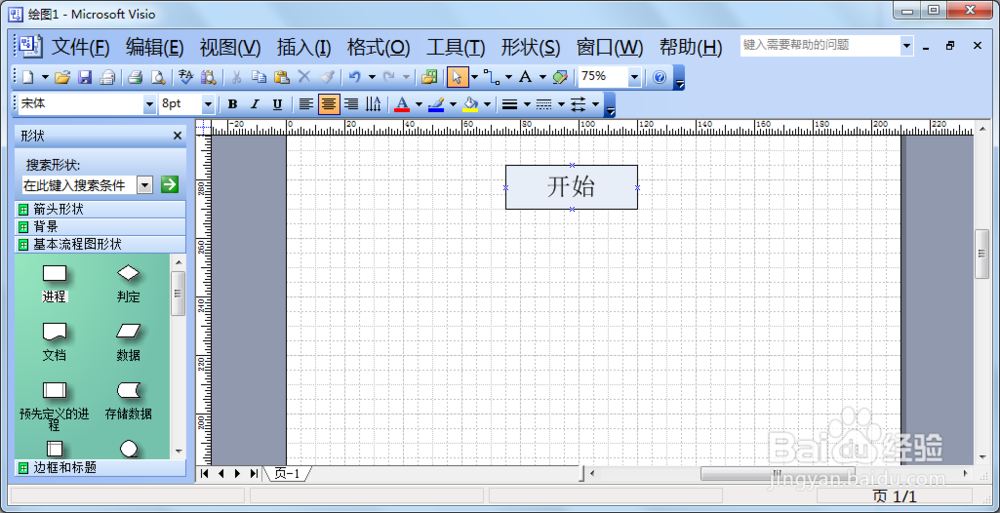1000x513 pixels.
Task: Go to the first page tab arrow
Action: [205, 473]
